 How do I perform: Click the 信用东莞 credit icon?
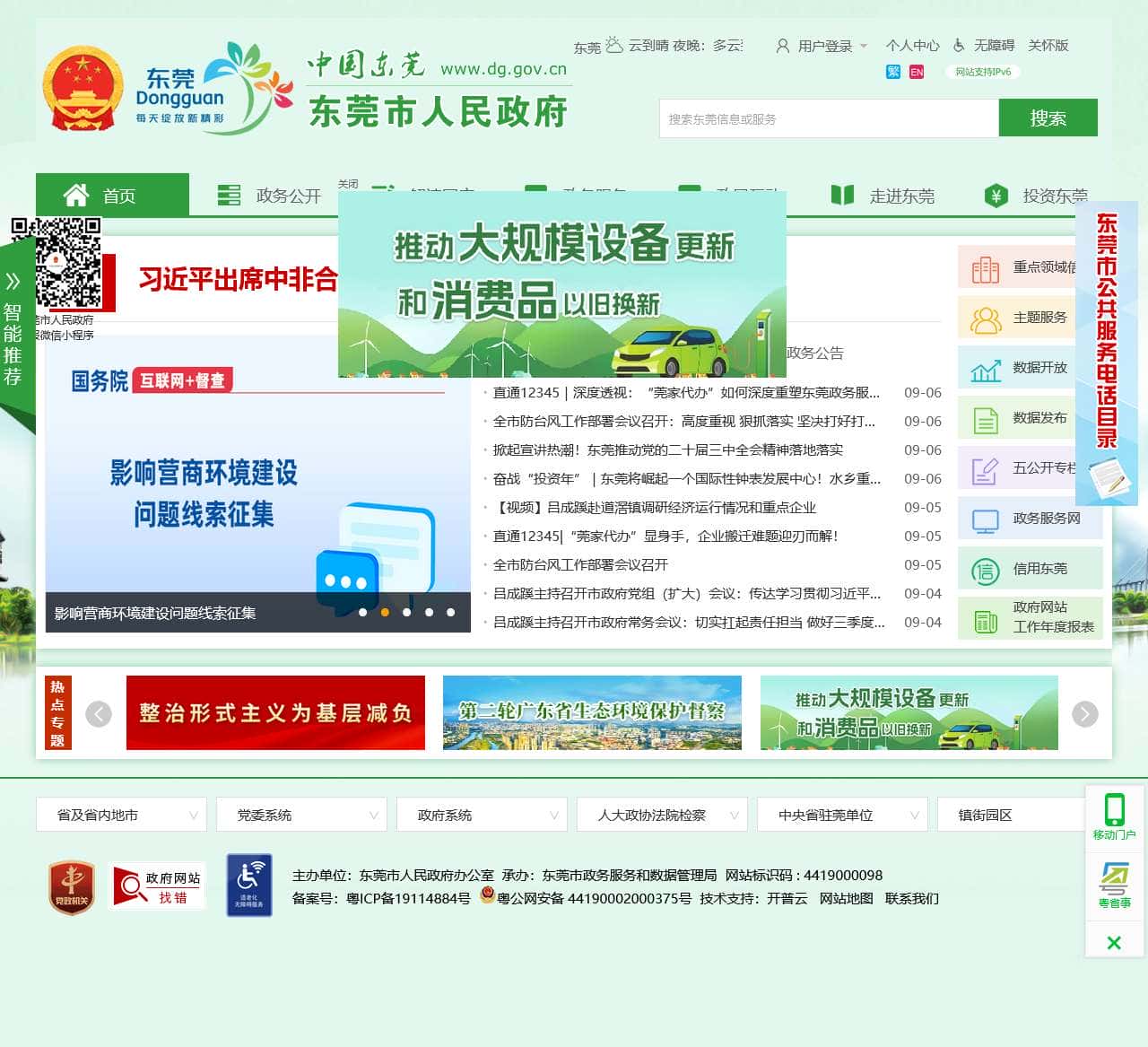click(x=985, y=569)
